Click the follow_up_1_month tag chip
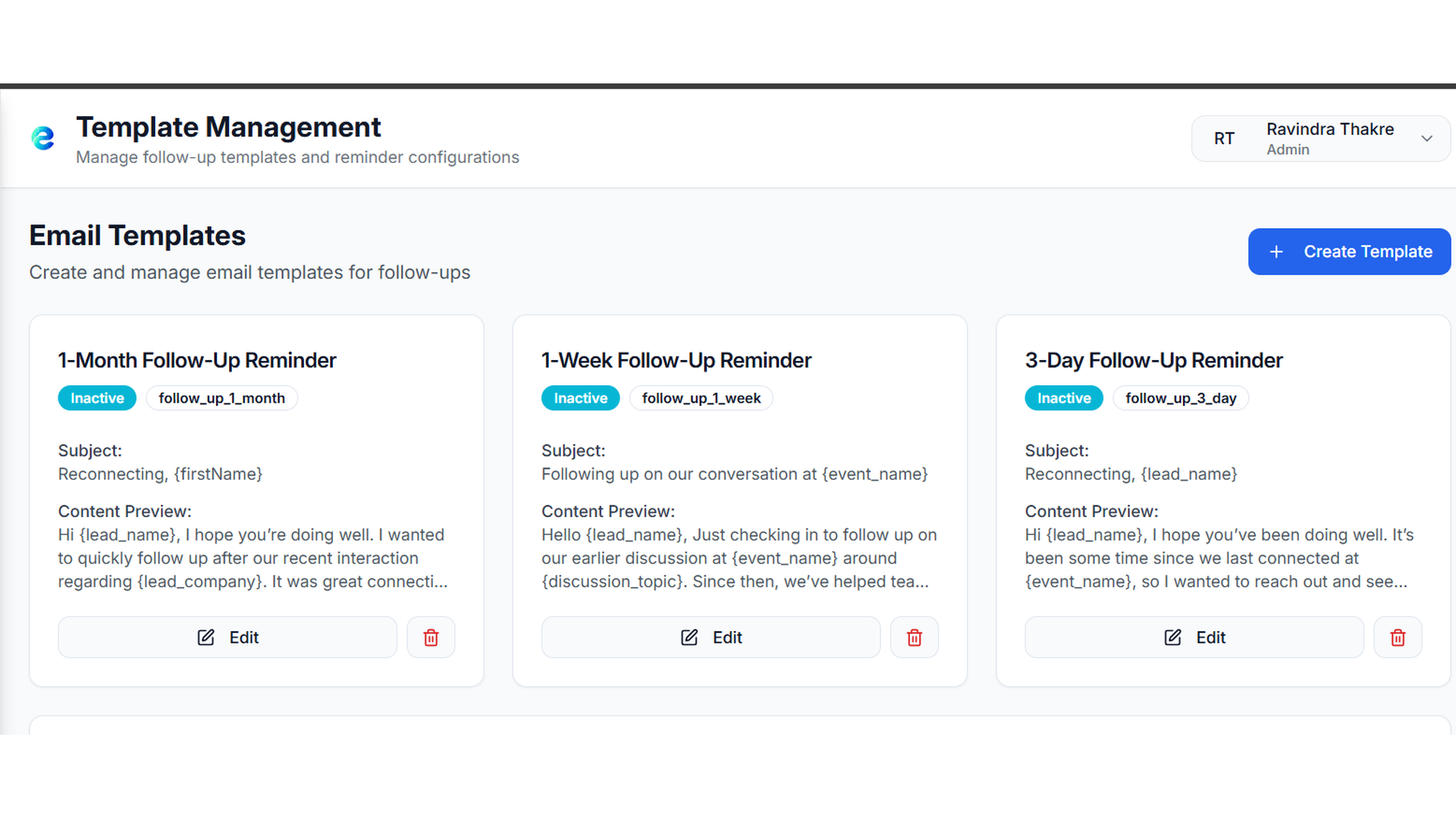Screen dimensions: 1456x819 pyautogui.click(x=221, y=397)
